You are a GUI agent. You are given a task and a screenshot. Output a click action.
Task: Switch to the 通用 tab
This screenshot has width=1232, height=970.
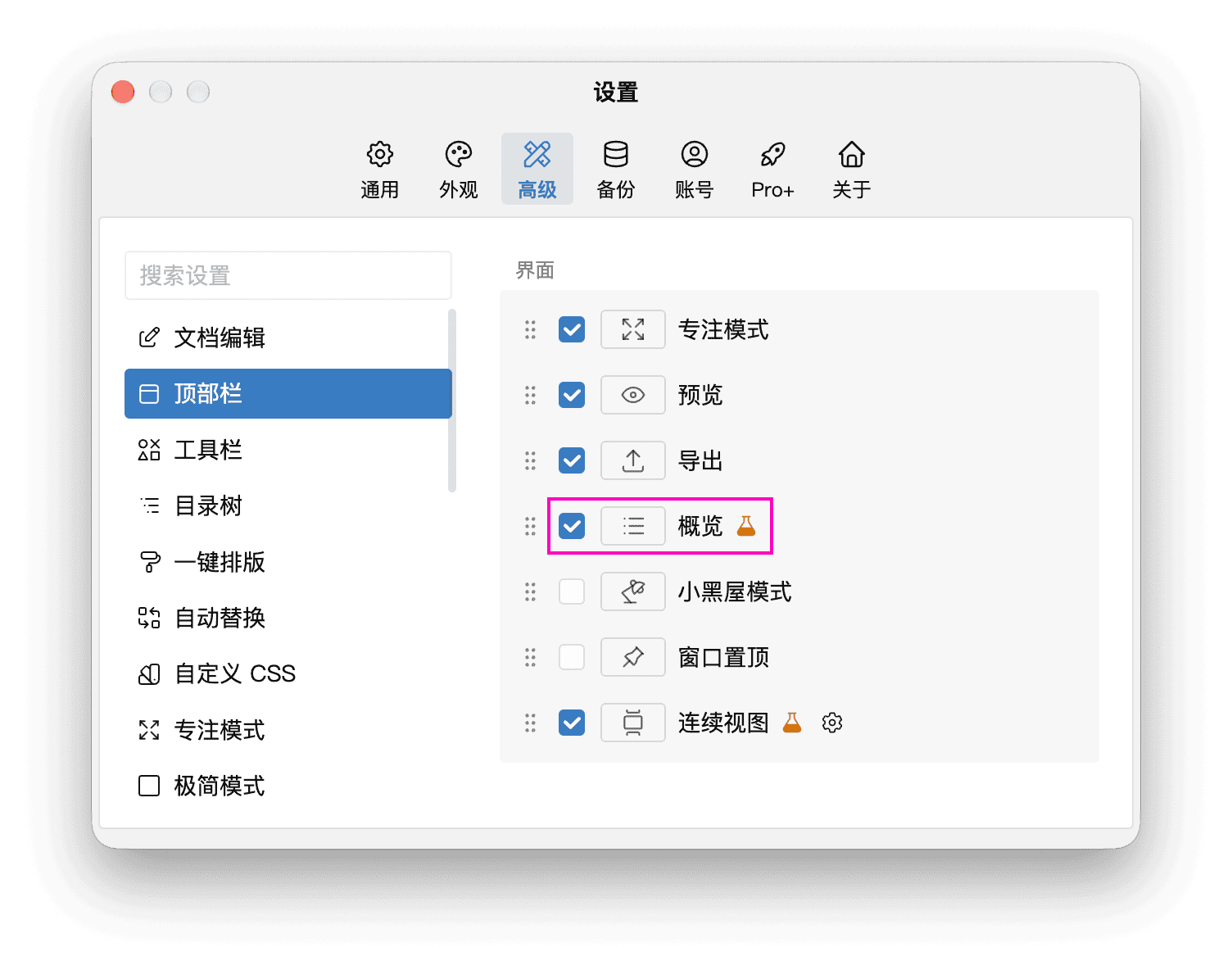point(380,169)
